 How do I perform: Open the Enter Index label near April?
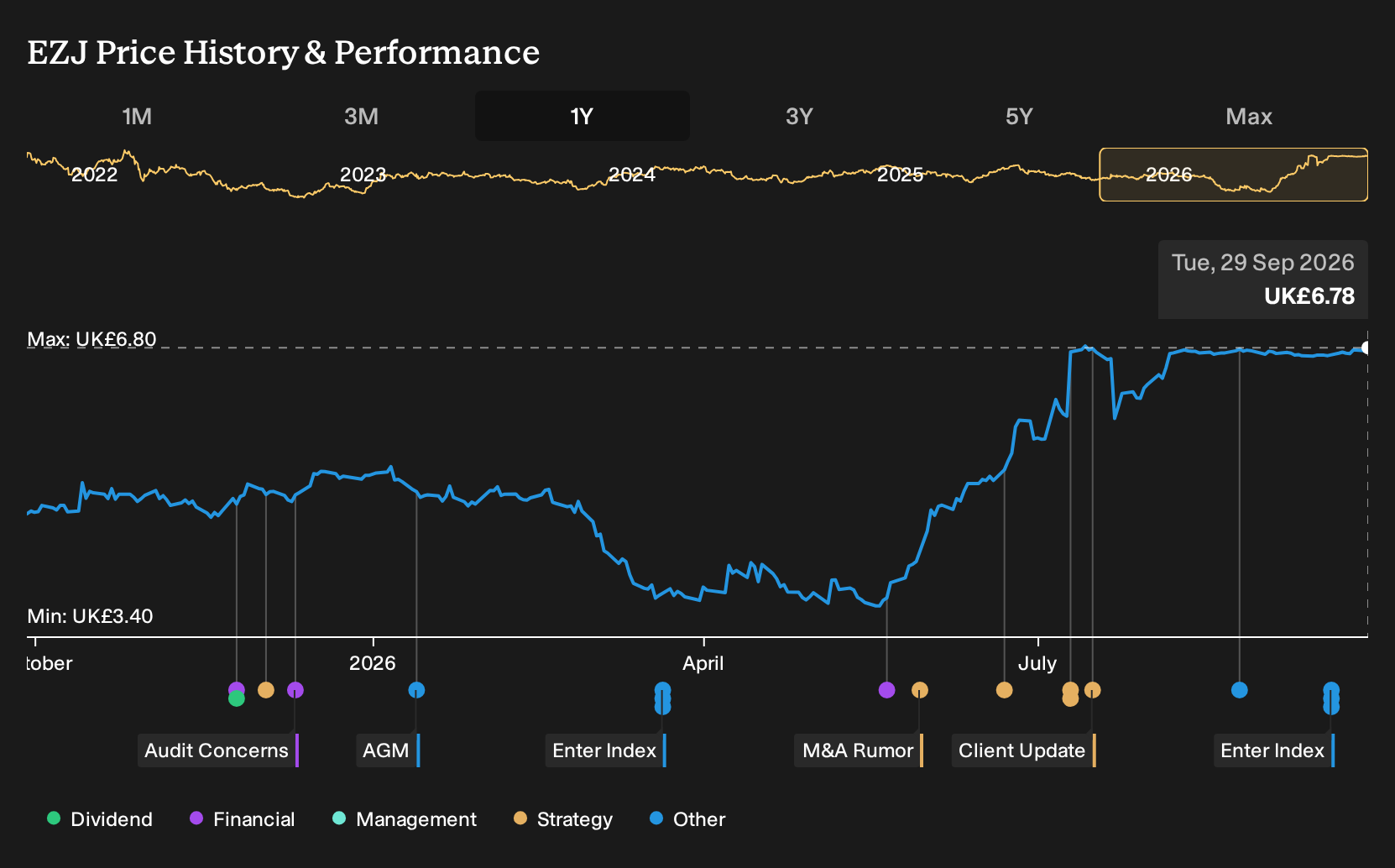tap(606, 750)
